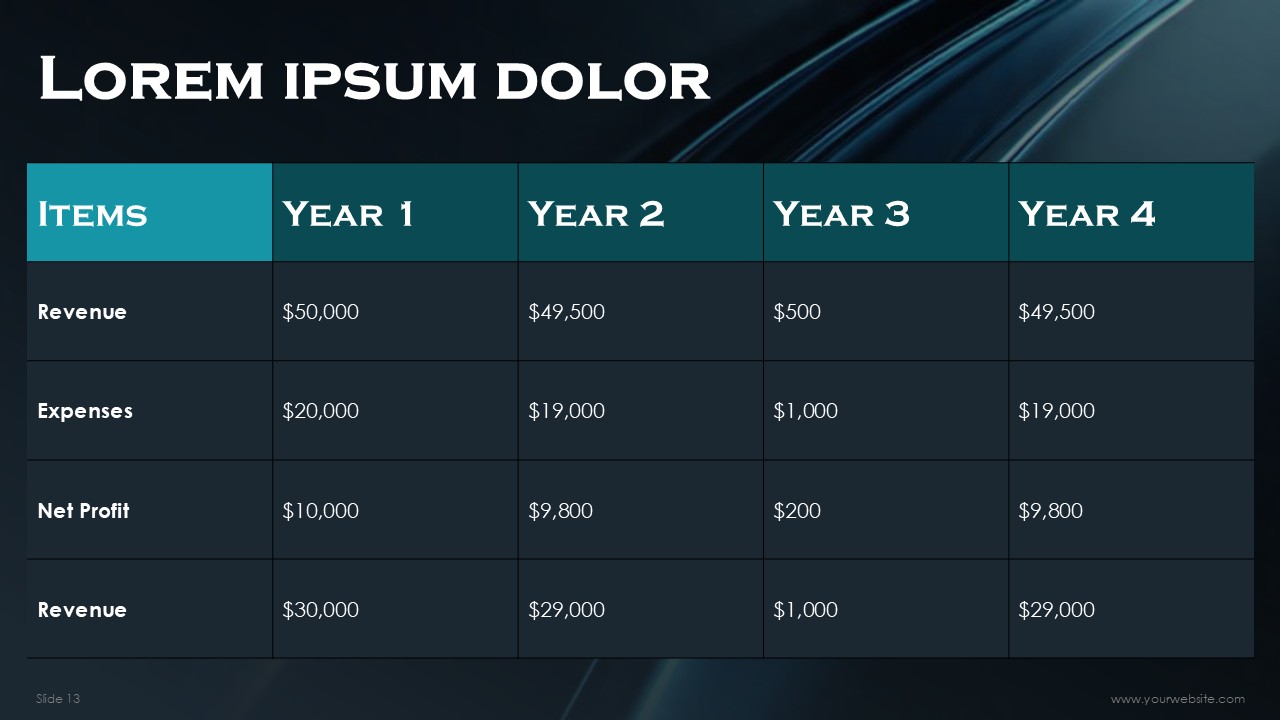Select Year 3 expenses value $1,000
1280x720 pixels.
tap(805, 411)
